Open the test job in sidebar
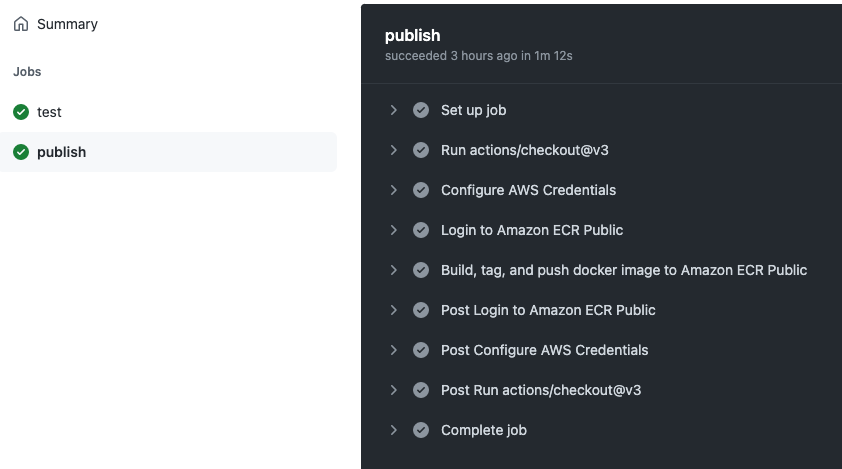This screenshot has height=469, width=842. click(x=49, y=112)
